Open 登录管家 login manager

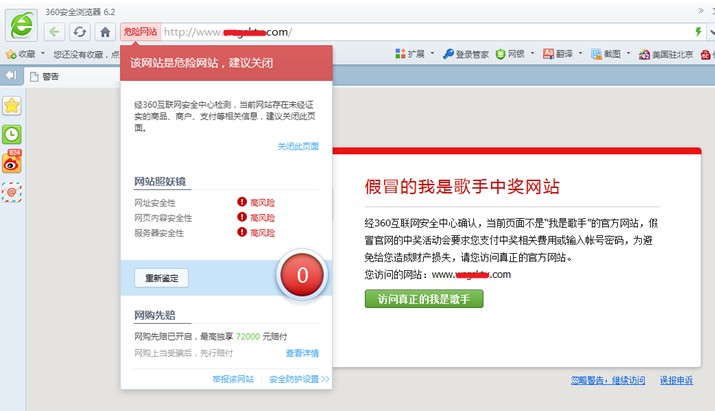pyautogui.click(x=466, y=54)
